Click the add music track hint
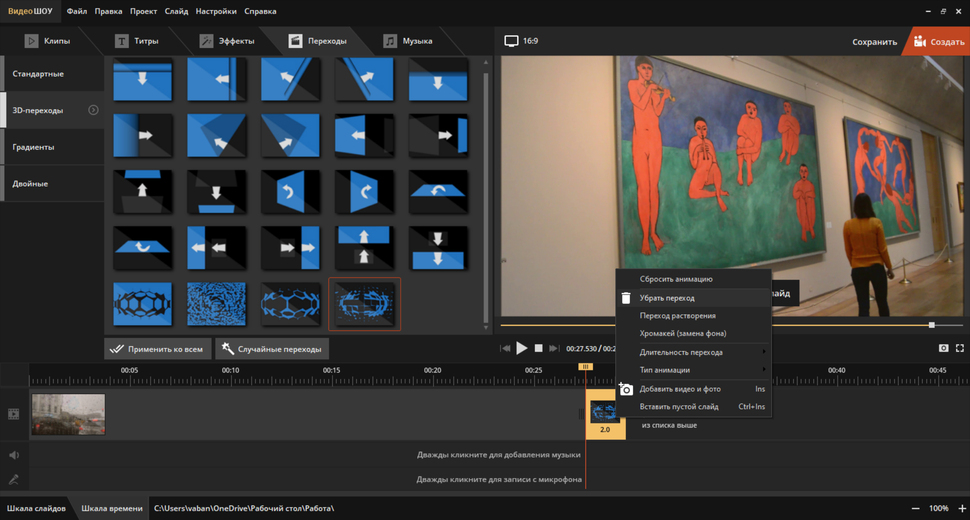Image resolution: width=970 pixels, height=520 pixels. point(498,454)
